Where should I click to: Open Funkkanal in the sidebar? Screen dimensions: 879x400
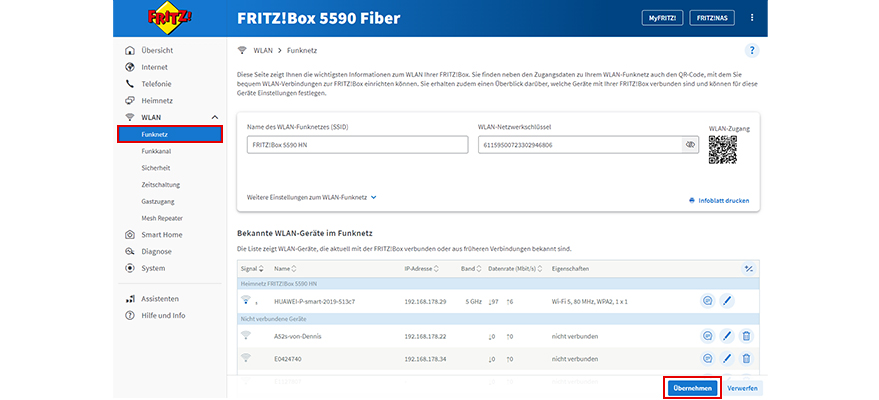[156, 151]
